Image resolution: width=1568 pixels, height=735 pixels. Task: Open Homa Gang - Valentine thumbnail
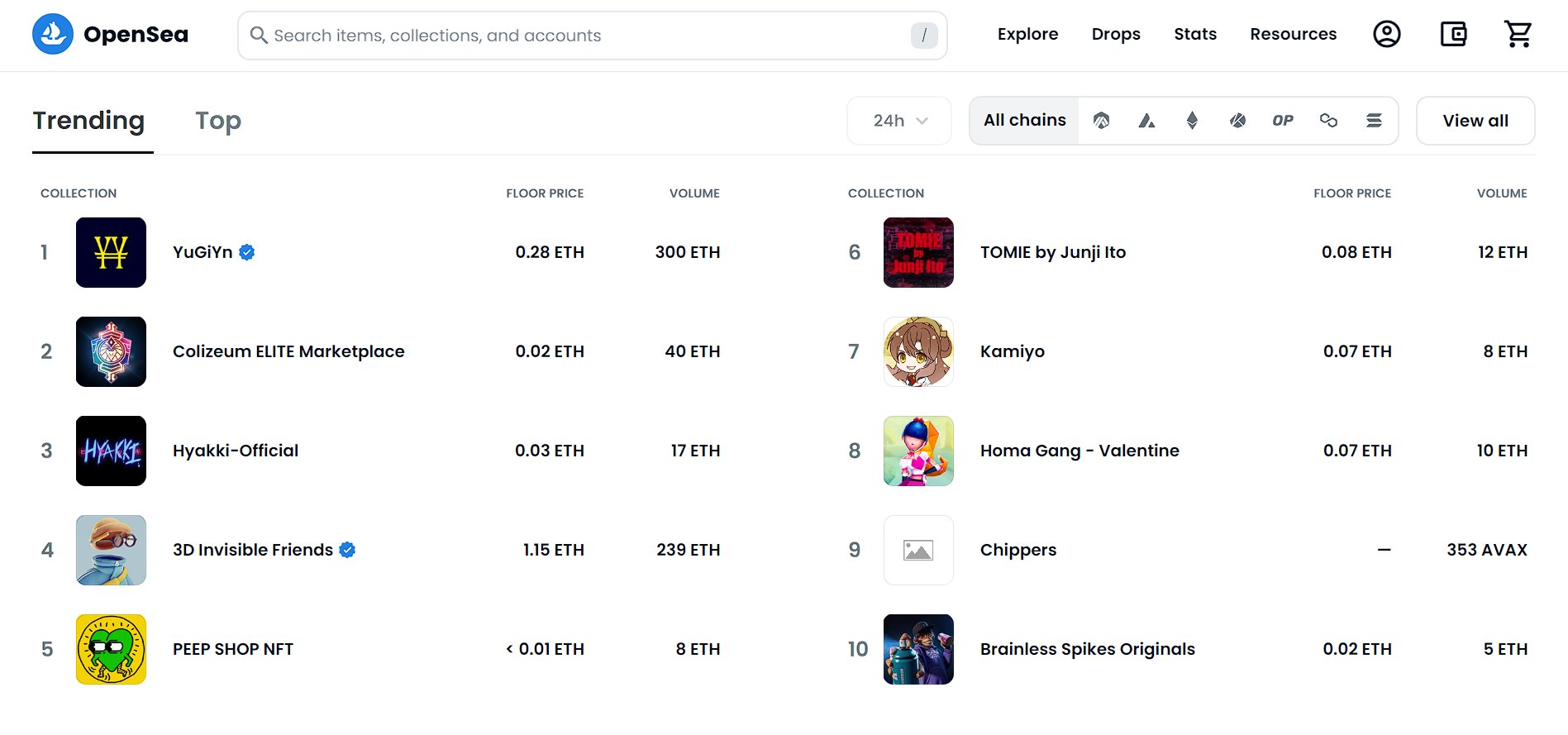coord(918,451)
